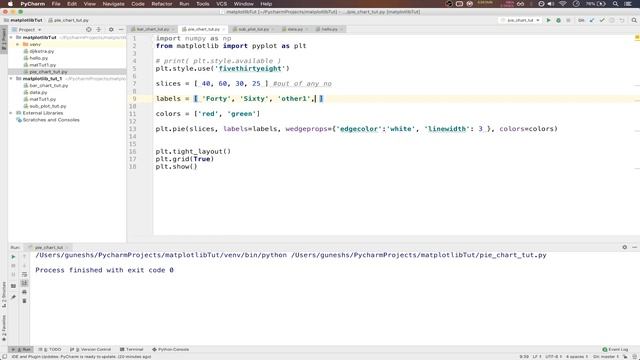
Task: Open the Event Log
Action: [x=615, y=349]
